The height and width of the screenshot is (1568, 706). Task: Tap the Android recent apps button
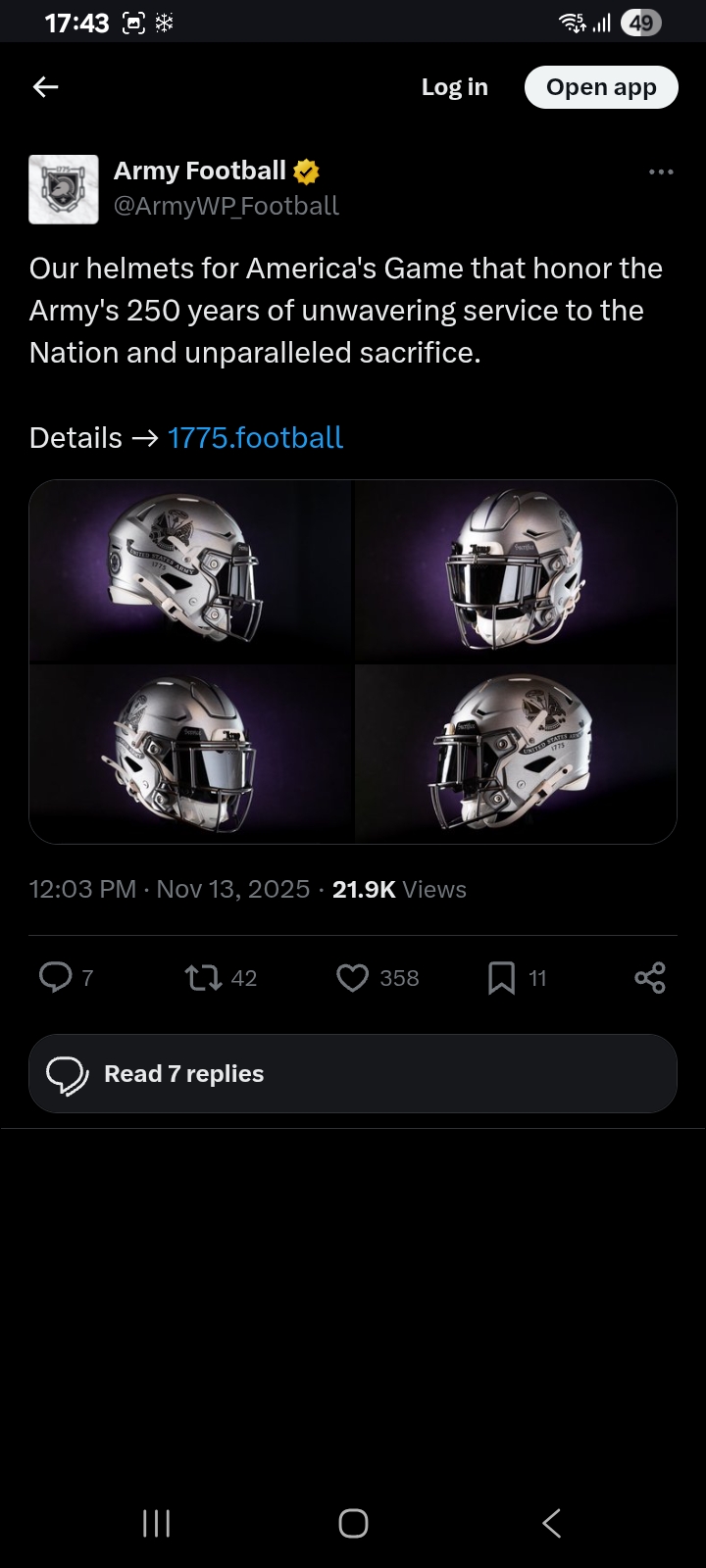pos(157,1523)
